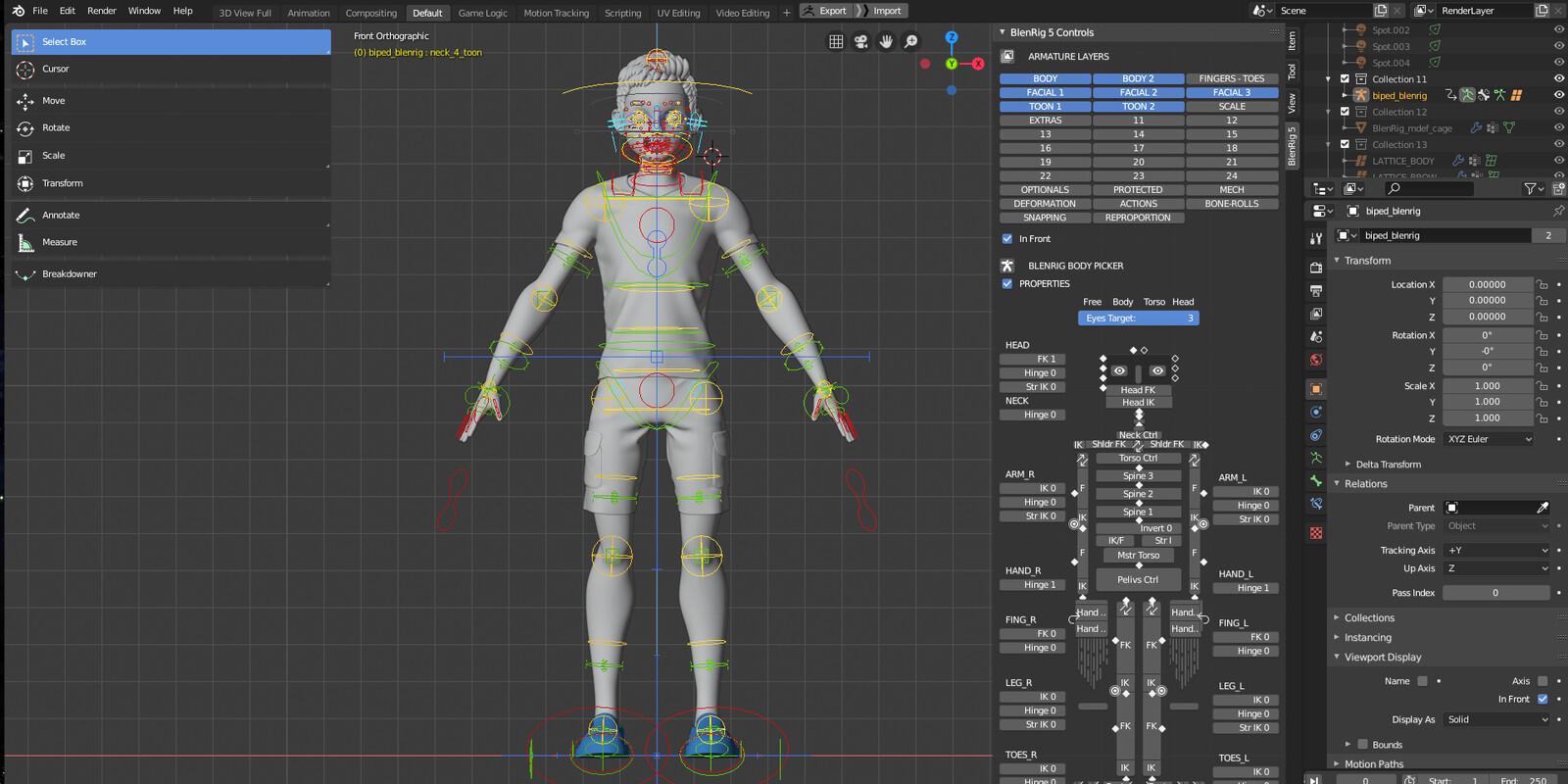Activate the Measure tool
The width and height of the screenshot is (1568, 784).
click(x=59, y=242)
